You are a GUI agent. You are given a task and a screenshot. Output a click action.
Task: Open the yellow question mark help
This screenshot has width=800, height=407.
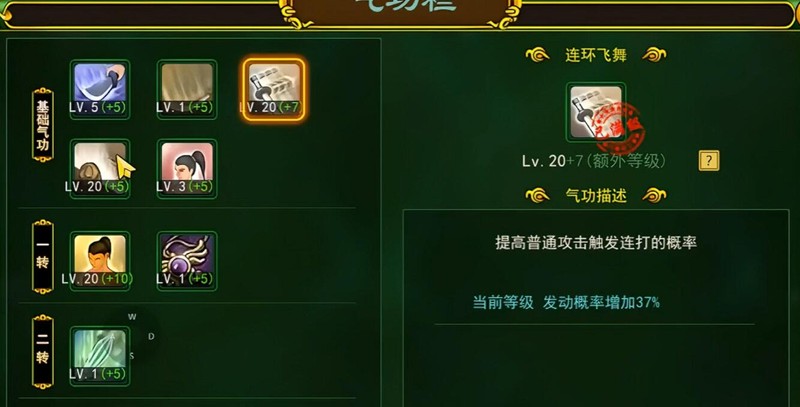point(709,161)
